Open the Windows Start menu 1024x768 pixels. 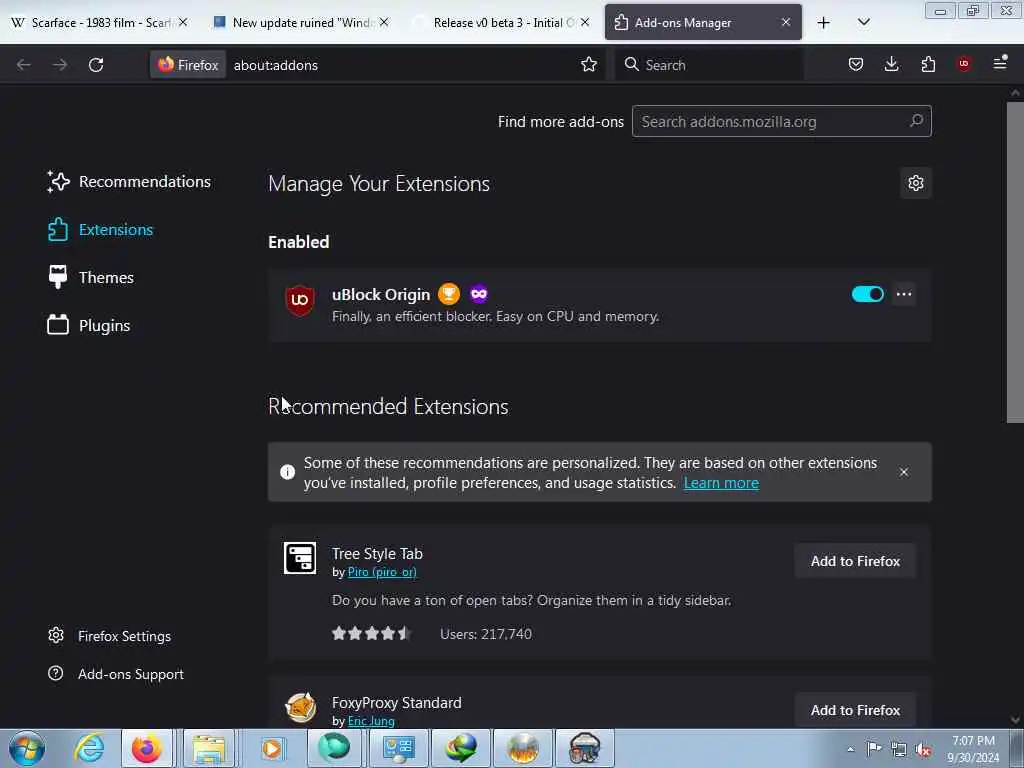click(27, 748)
